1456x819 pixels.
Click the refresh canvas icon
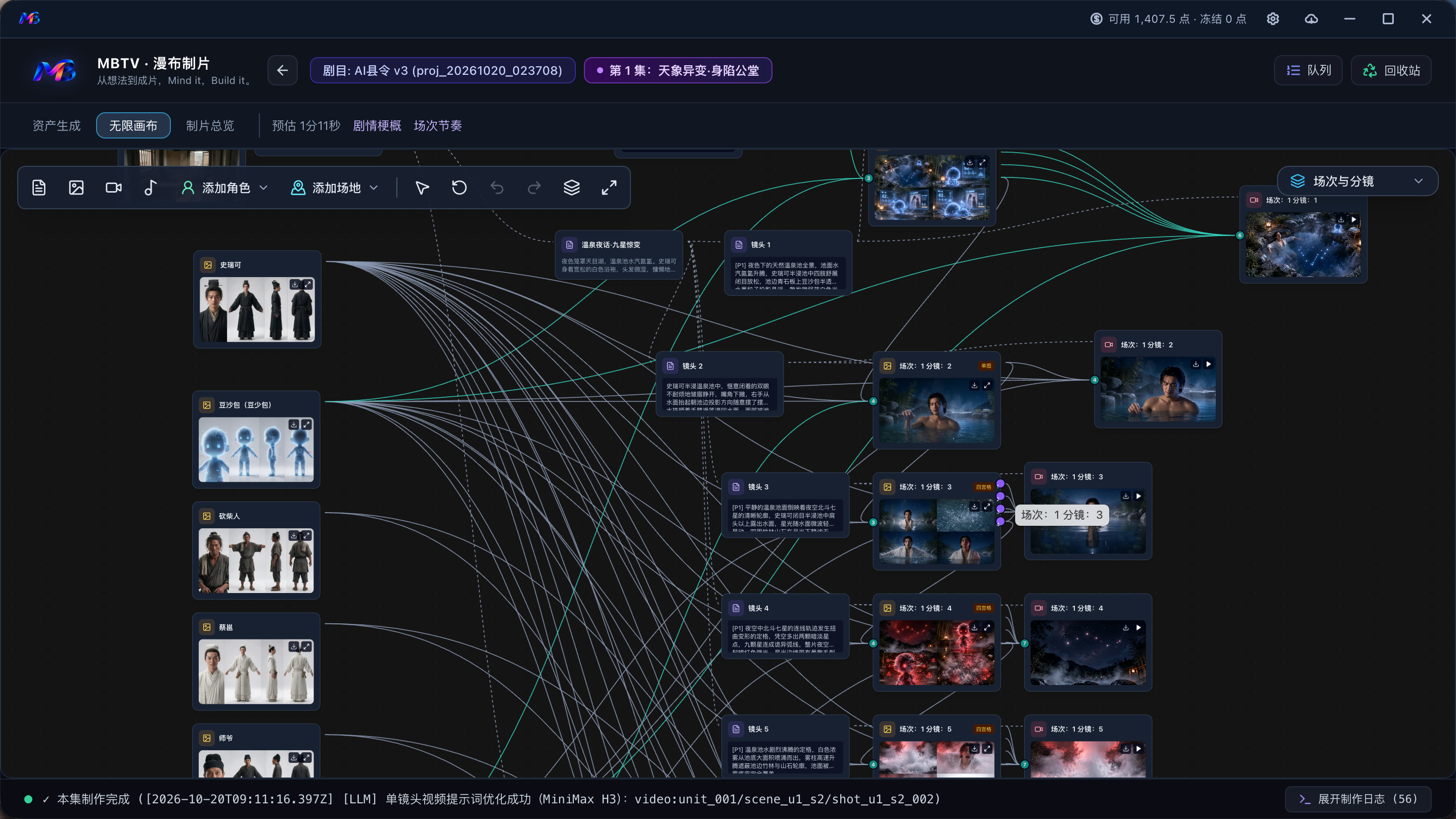click(x=460, y=188)
